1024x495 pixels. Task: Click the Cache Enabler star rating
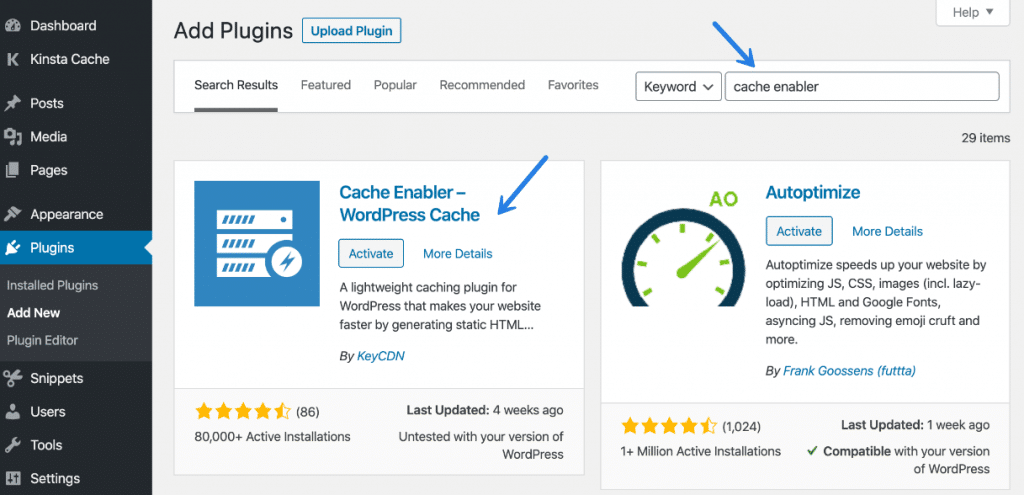[x=242, y=411]
